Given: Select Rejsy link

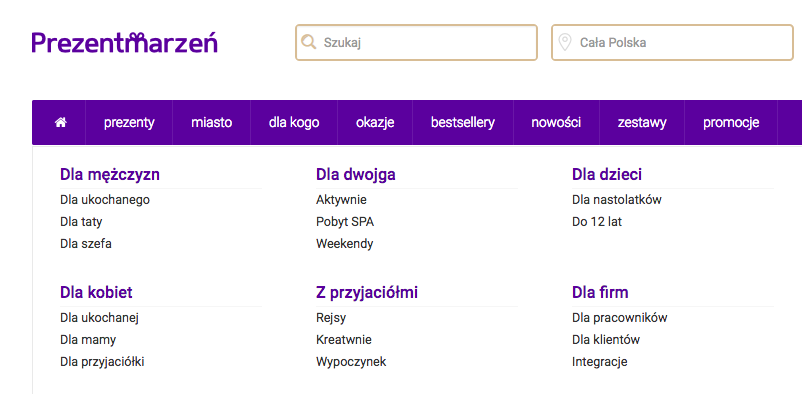Looking at the screenshot, I should coord(331,318).
